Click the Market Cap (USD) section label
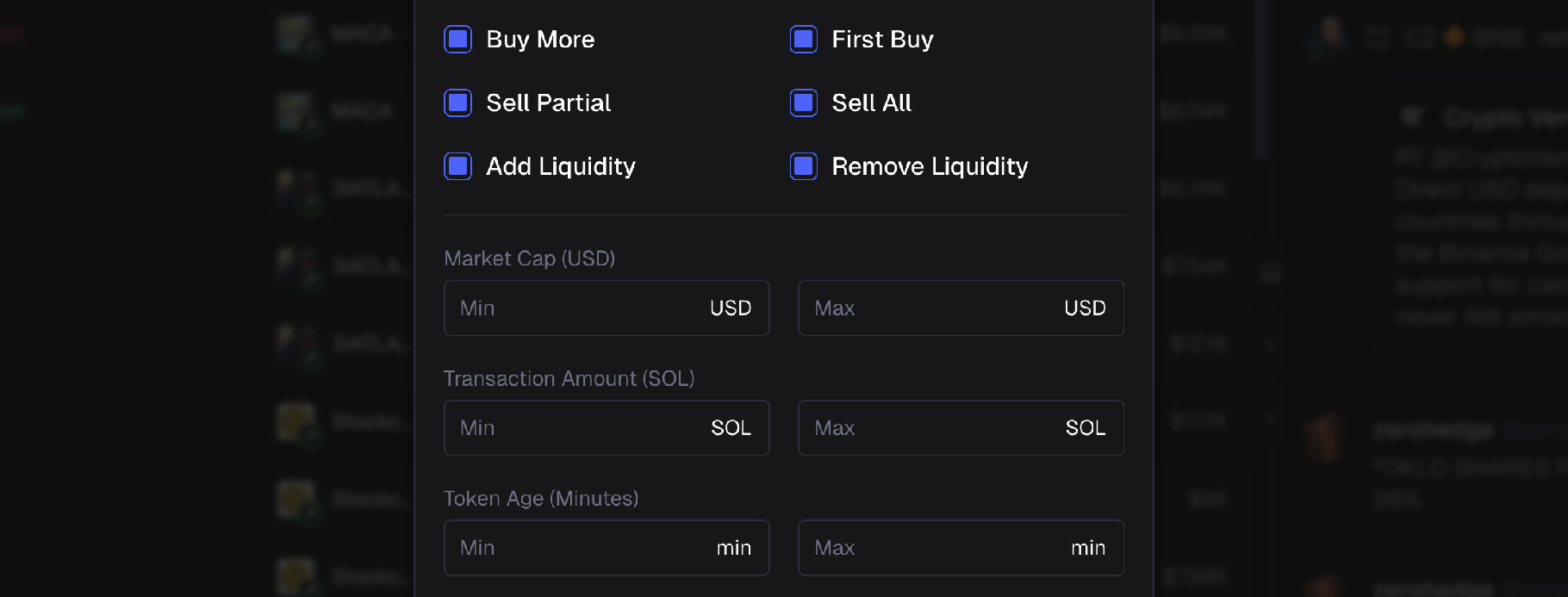This screenshot has height=597, width=1568. (x=529, y=258)
